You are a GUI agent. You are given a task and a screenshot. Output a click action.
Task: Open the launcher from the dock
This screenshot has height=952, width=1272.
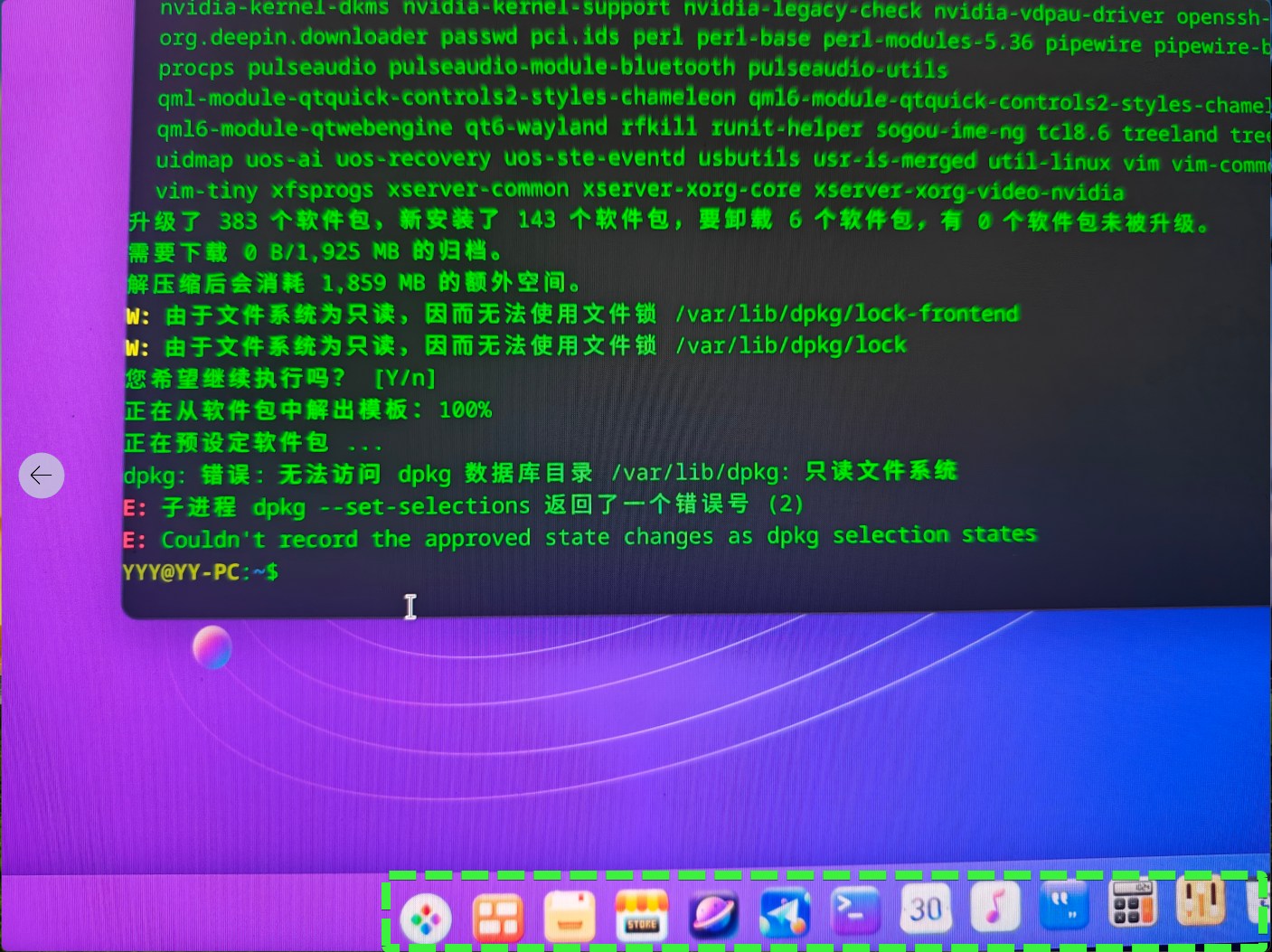point(426,919)
